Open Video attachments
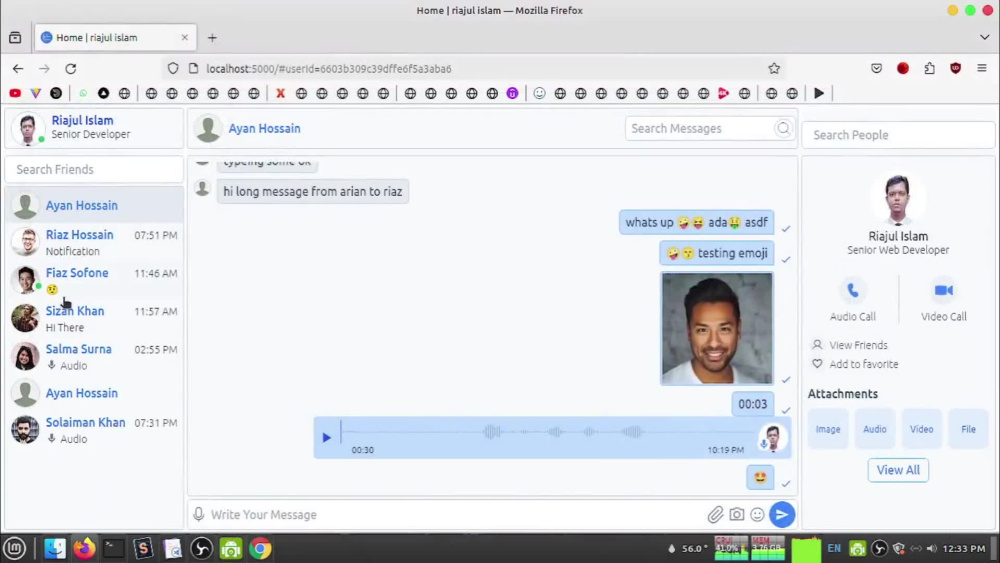This screenshot has height=563, width=1000. click(921, 429)
